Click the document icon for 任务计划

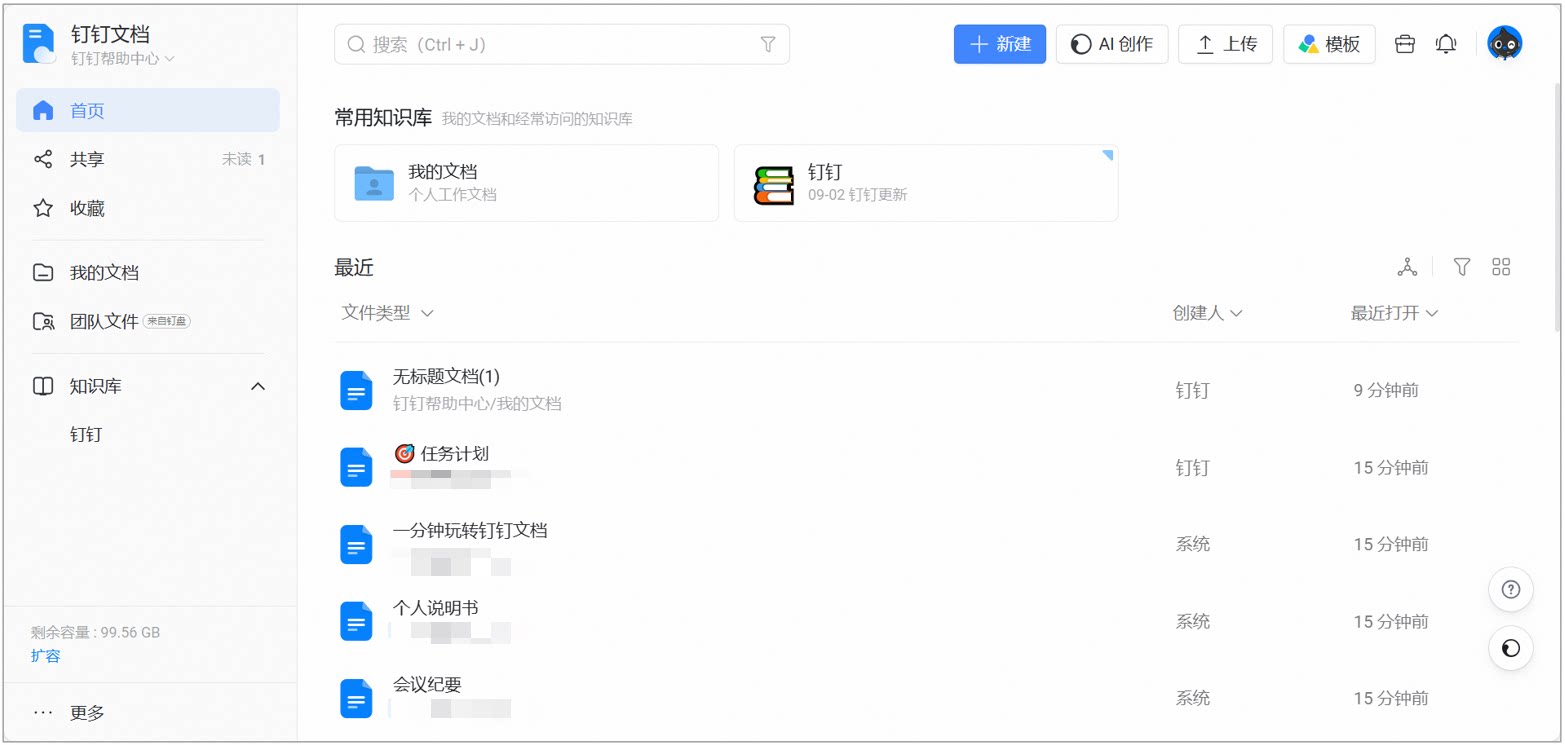click(356, 467)
